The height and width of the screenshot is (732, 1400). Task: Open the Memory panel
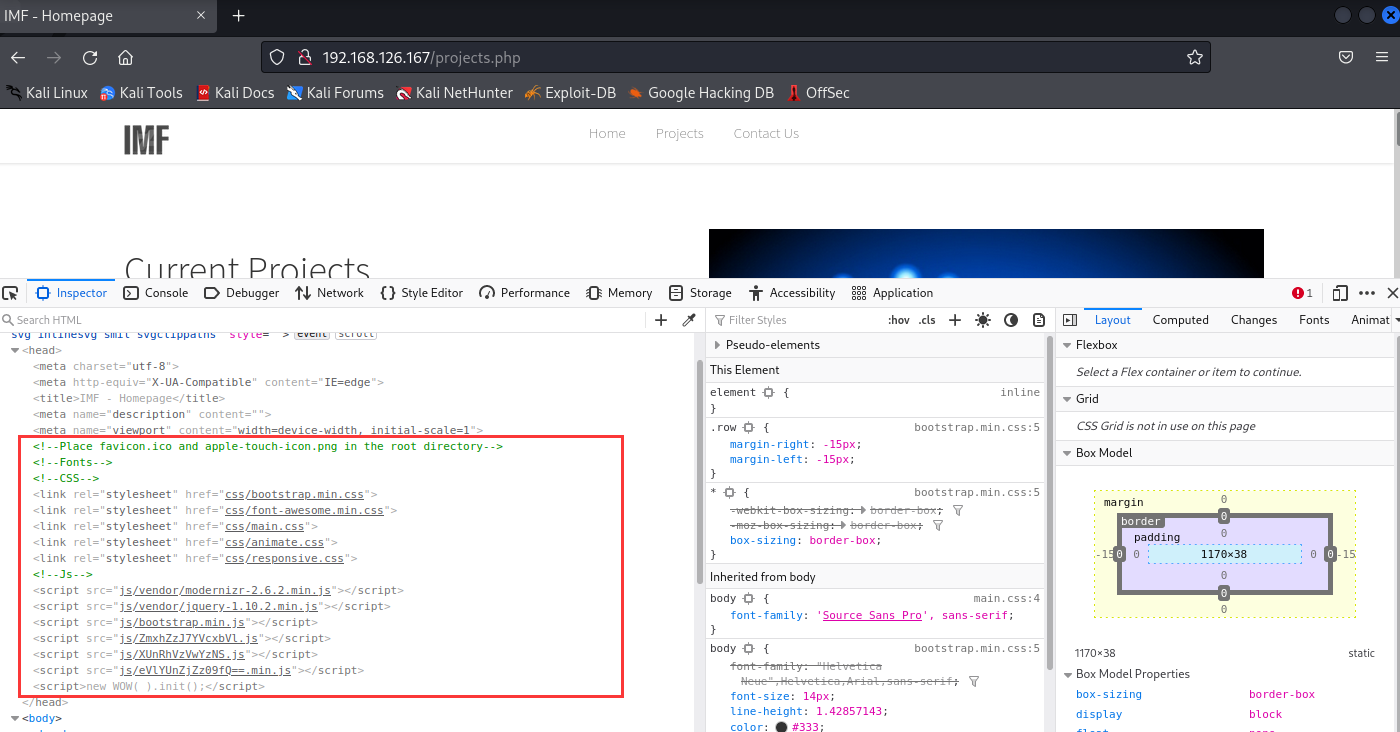pos(620,293)
